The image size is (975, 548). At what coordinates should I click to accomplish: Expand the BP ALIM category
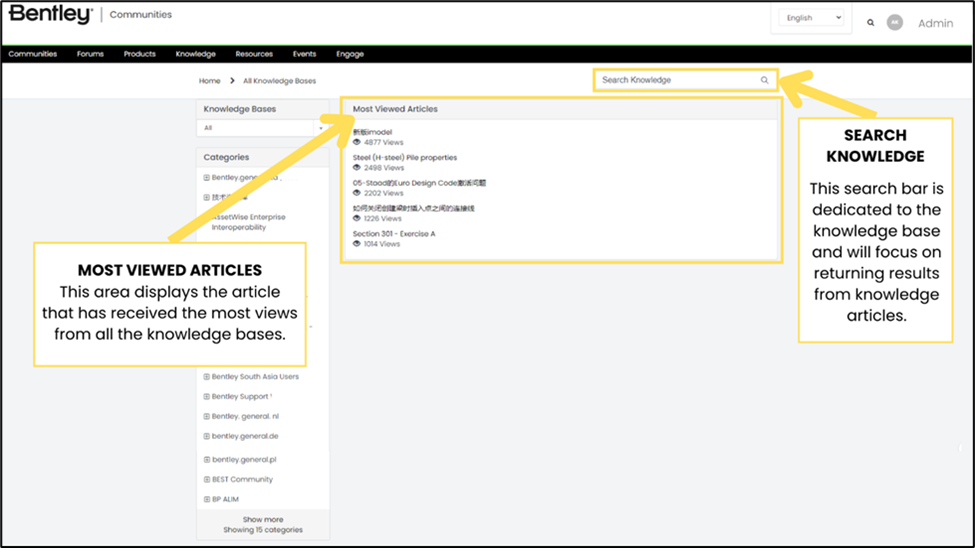point(206,499)
